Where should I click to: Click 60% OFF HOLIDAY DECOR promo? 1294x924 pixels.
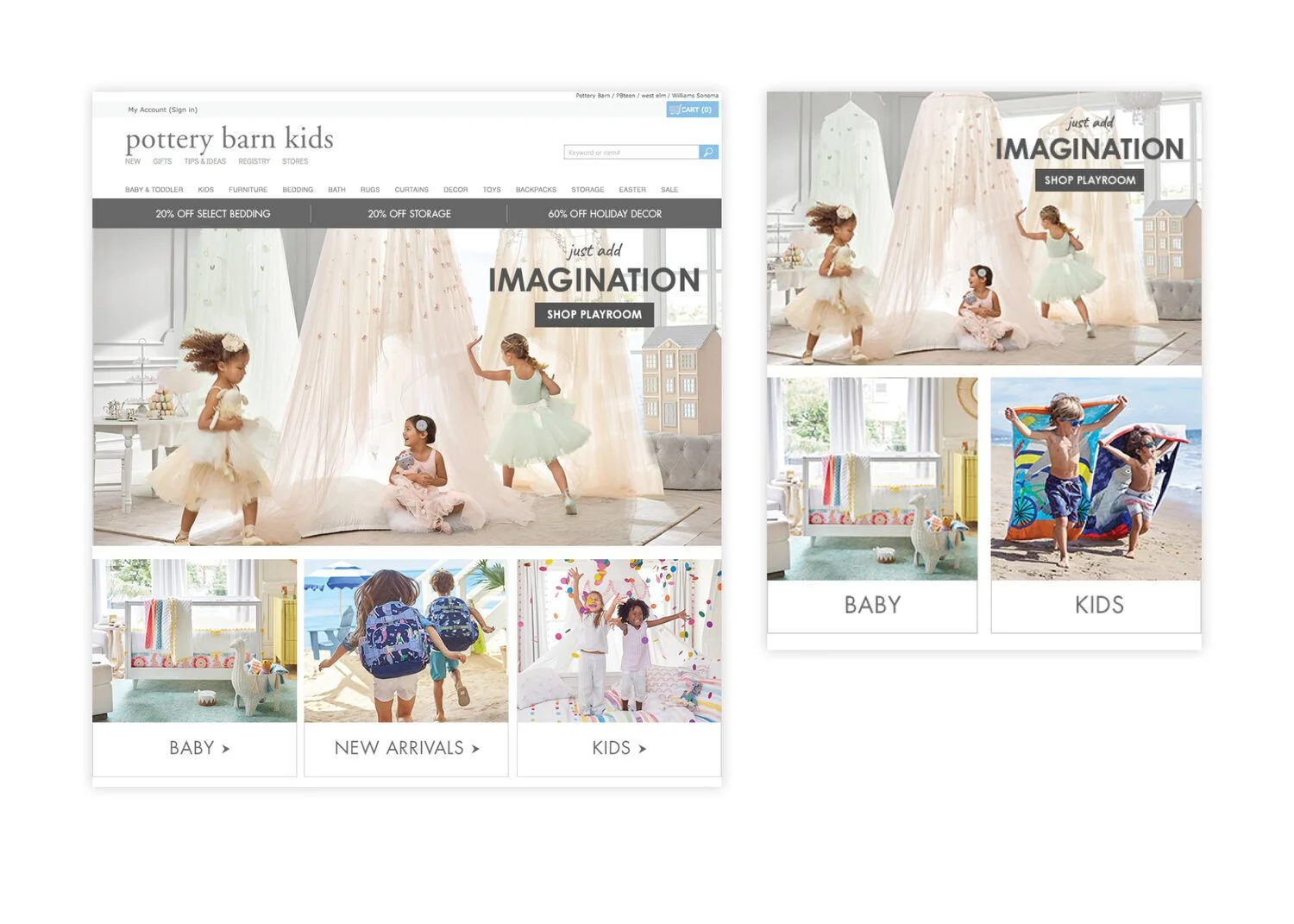click(605, 214)
